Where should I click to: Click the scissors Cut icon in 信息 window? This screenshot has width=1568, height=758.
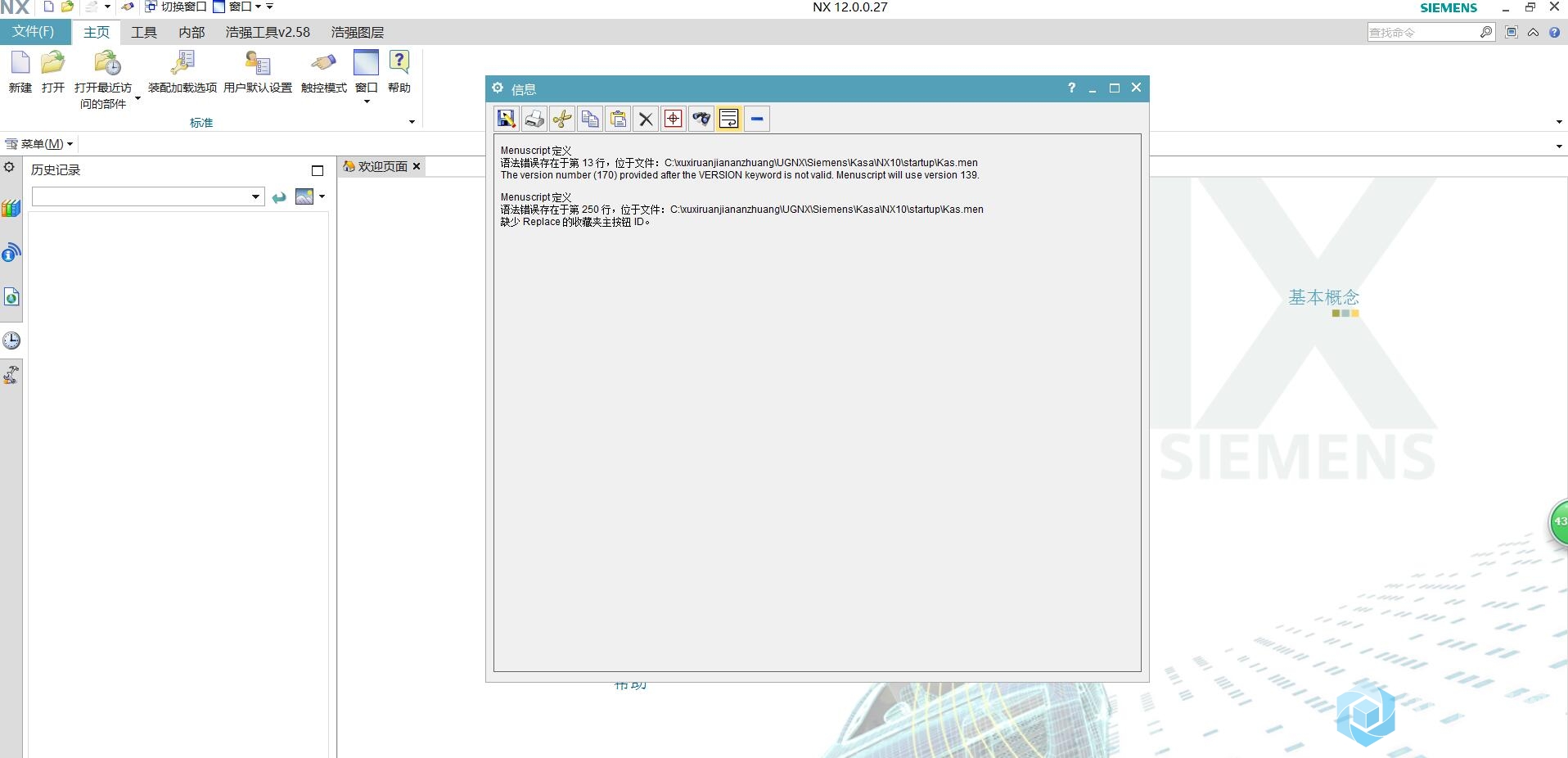coord(562,119)
